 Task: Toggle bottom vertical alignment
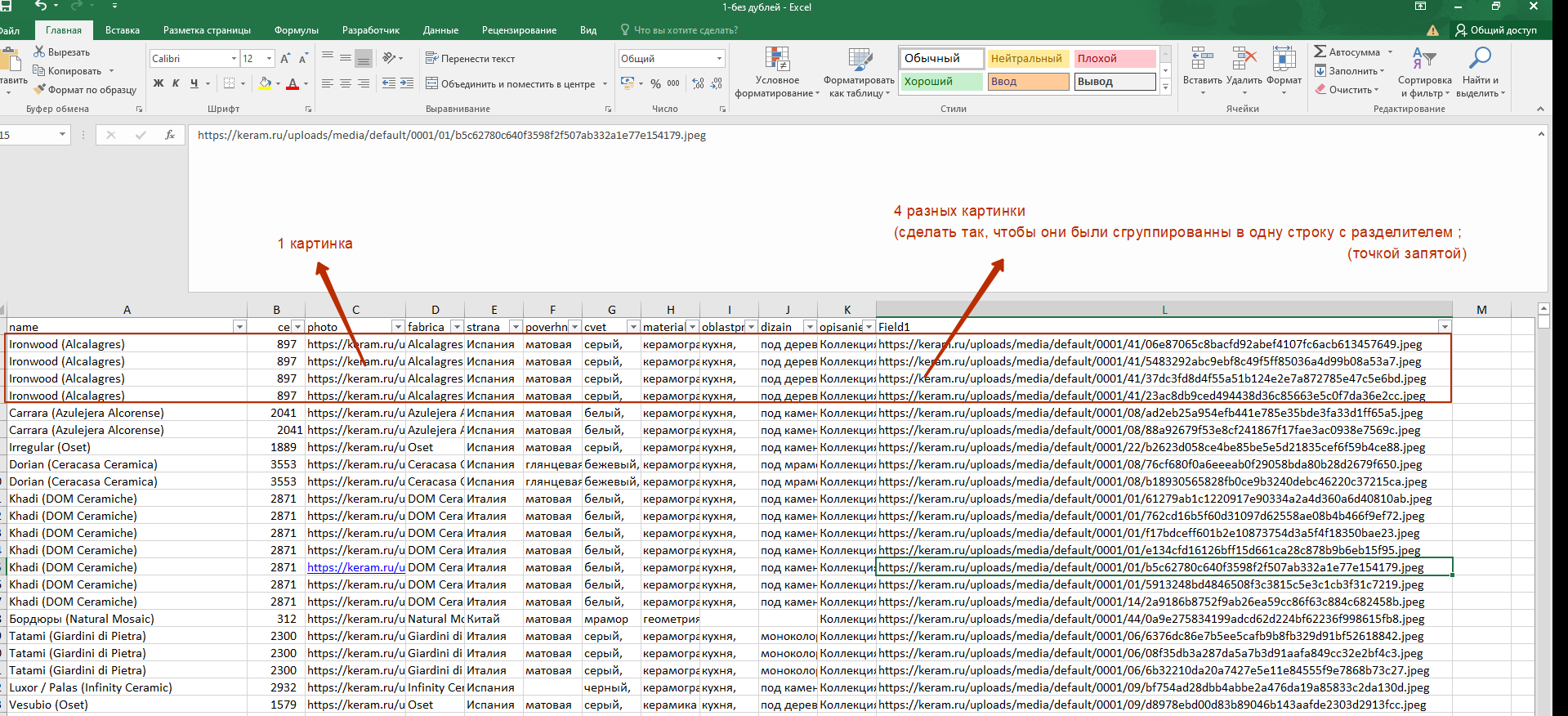pyautogui.click(x=364, y=58)
